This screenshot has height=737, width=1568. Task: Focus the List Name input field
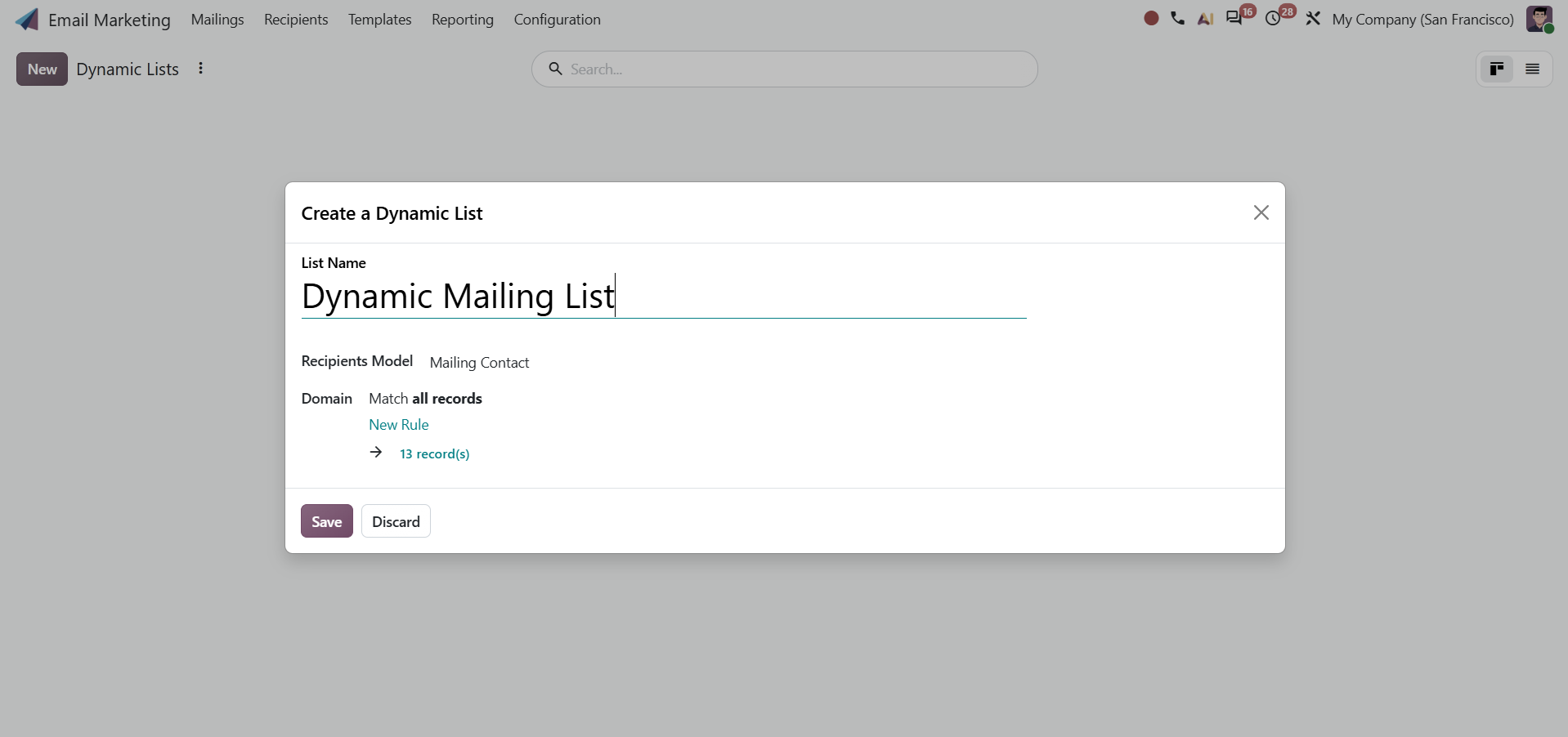pos(664,297)
